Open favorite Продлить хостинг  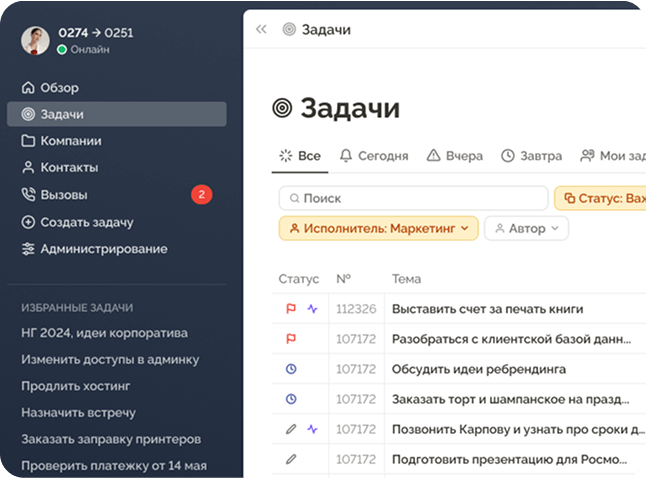pos(76,386)
